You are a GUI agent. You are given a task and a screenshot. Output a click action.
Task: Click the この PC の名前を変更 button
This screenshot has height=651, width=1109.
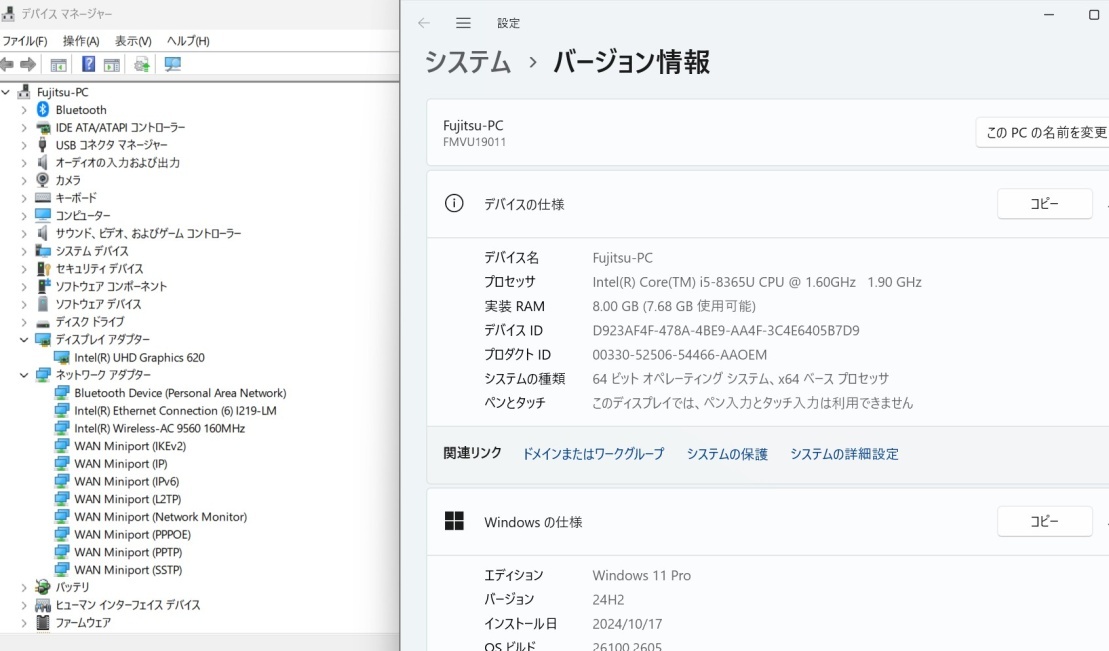pos(1043,132)
